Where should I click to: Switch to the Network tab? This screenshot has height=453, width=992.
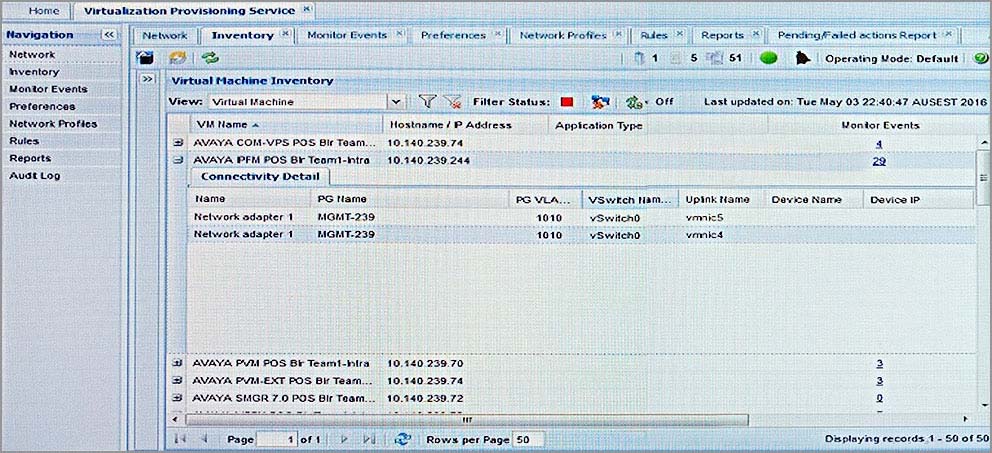coord(164,35)
